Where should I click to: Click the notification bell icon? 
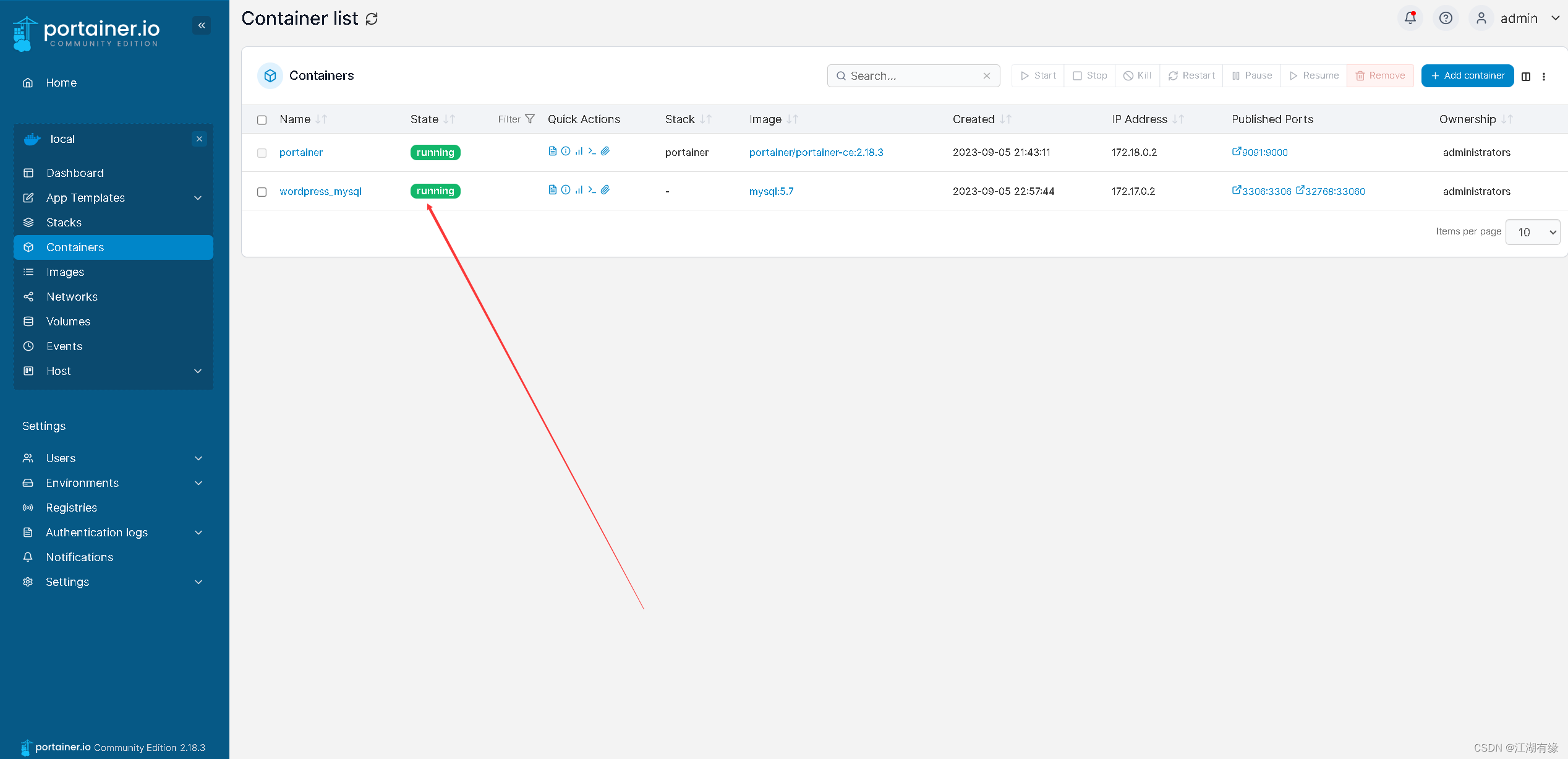click(1410, 18)
